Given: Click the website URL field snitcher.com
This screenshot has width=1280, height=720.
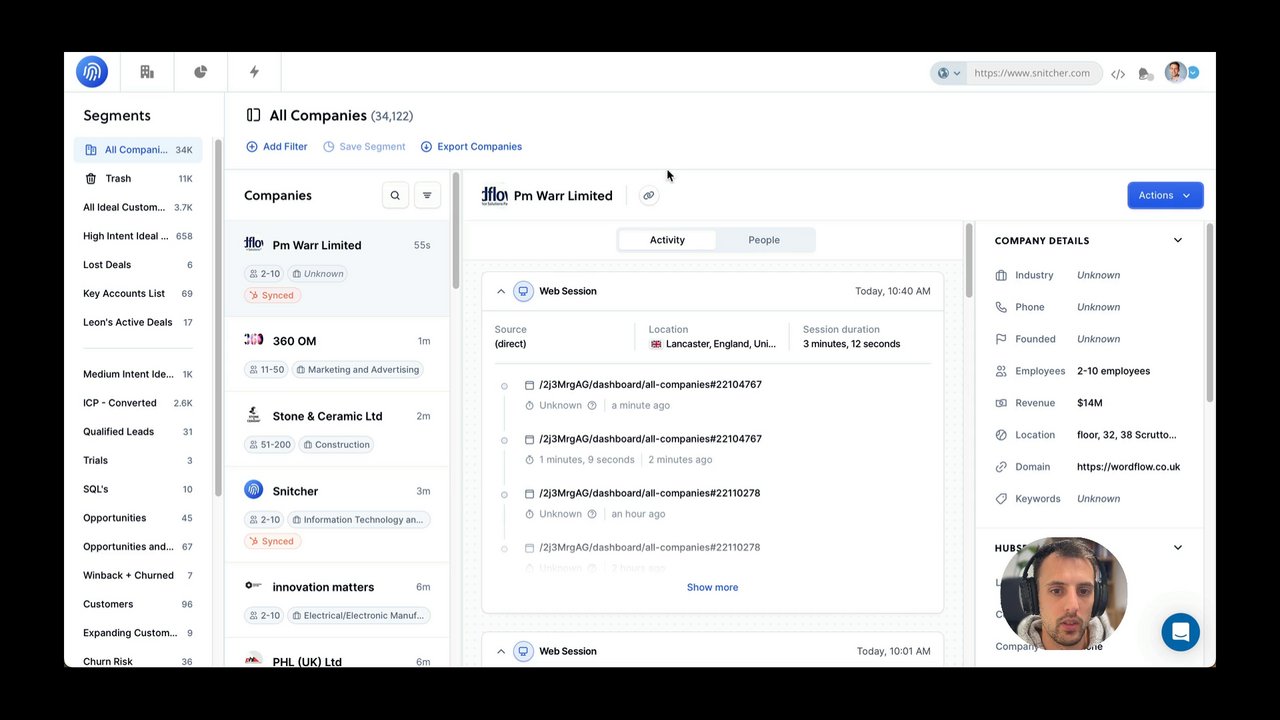Looking at the screenshot, I should coord(1032,73).
